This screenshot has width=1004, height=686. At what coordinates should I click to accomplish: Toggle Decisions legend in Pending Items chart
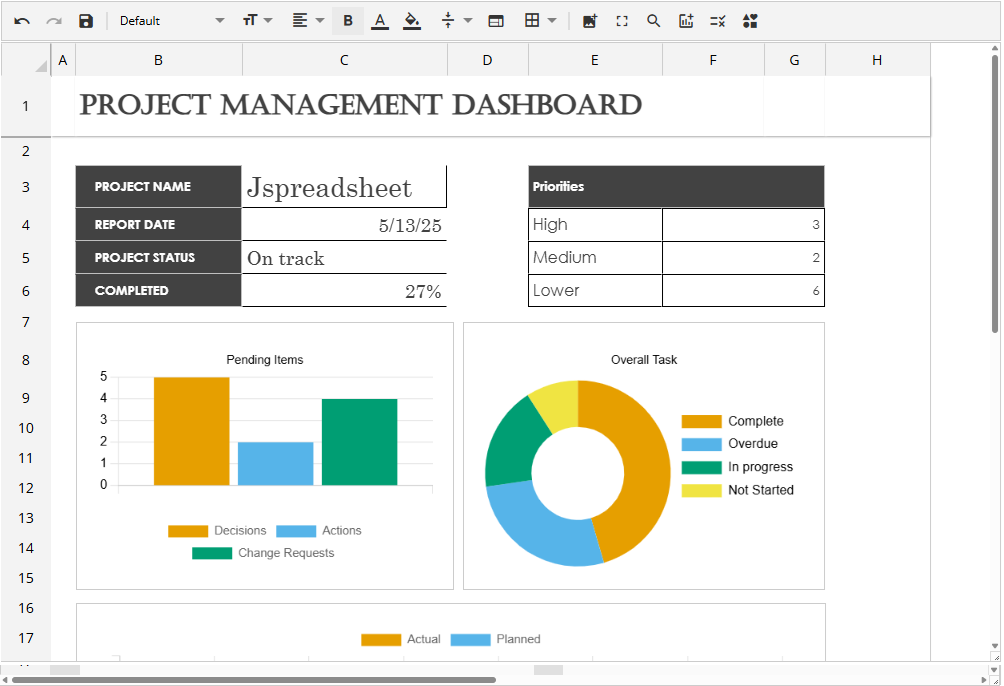217,531
